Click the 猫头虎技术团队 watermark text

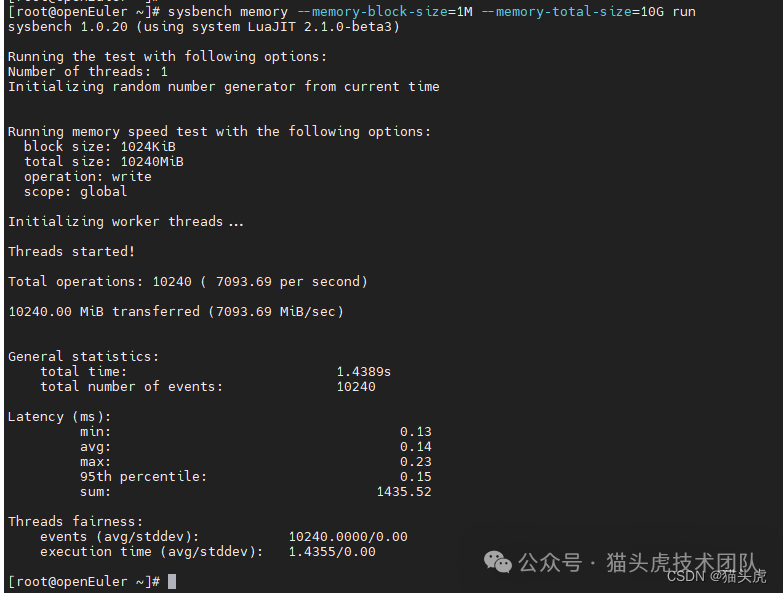pyautogui.click(x=681, y=562)
